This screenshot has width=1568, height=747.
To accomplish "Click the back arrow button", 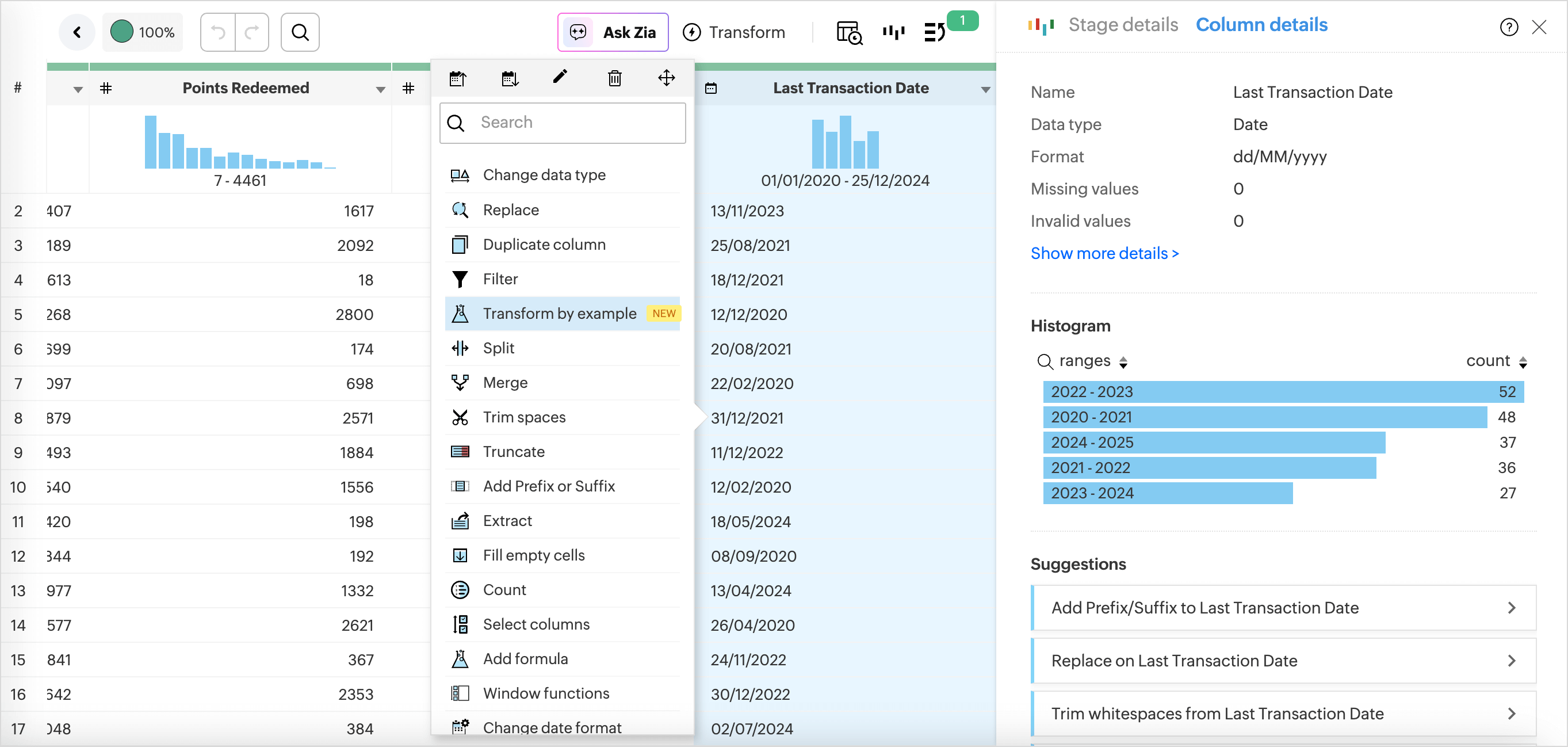I will [x=77, y=32].
